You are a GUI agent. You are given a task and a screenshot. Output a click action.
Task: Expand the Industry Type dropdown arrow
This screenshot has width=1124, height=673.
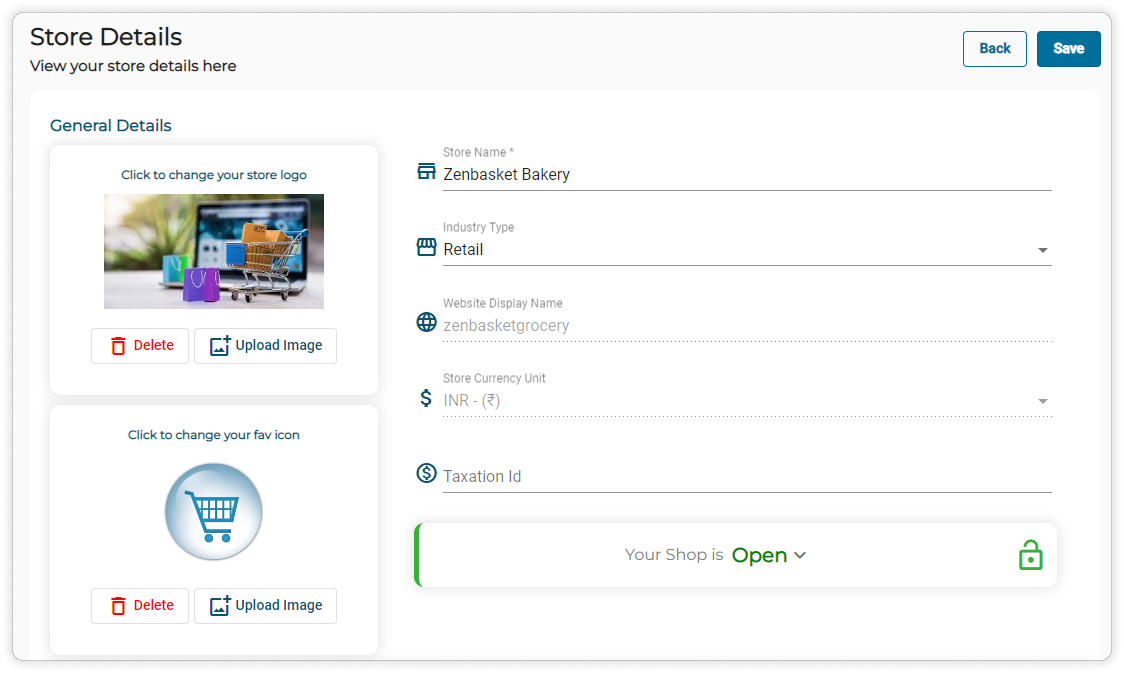(x=1042, y=251)
